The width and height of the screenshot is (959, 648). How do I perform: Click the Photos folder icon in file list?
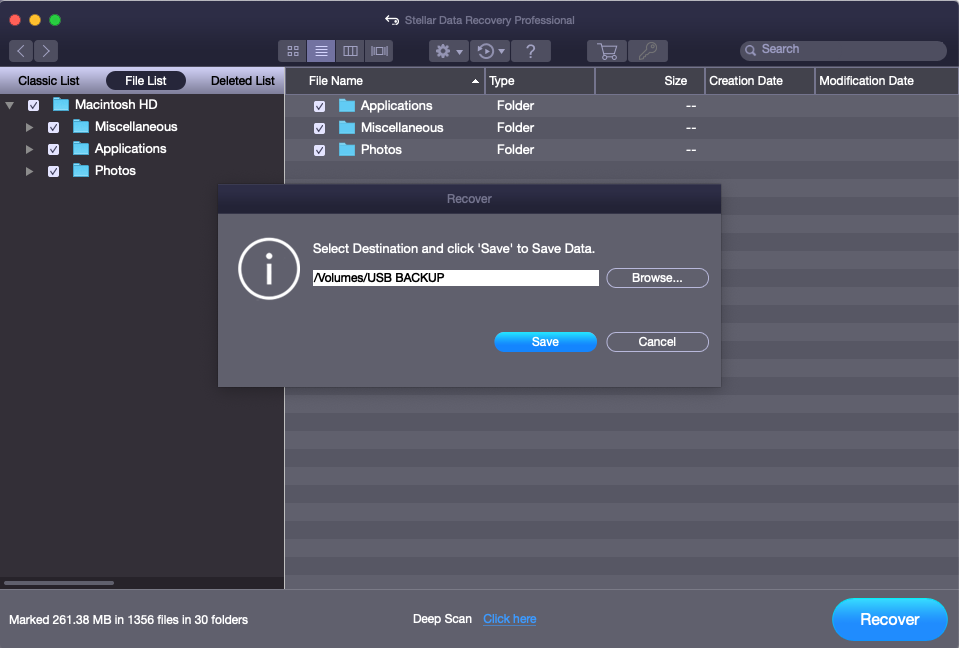point(347,149)
